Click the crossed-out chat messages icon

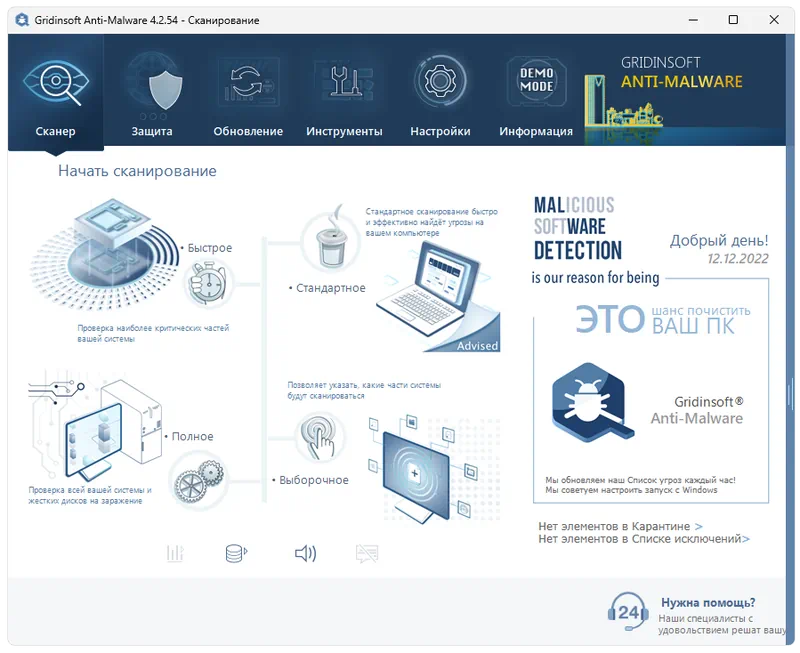[x=367, y=553]
